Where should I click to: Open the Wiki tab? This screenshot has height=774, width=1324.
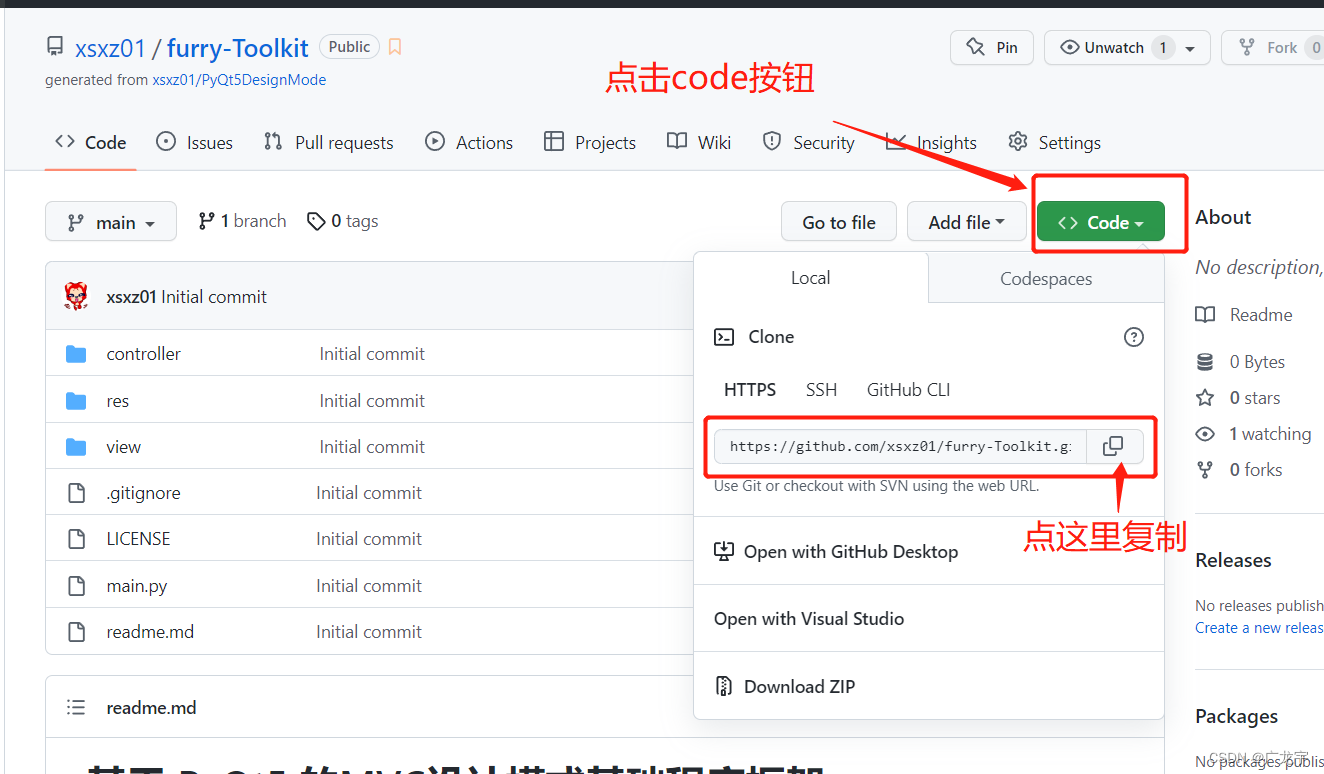(x=700, y=143)
